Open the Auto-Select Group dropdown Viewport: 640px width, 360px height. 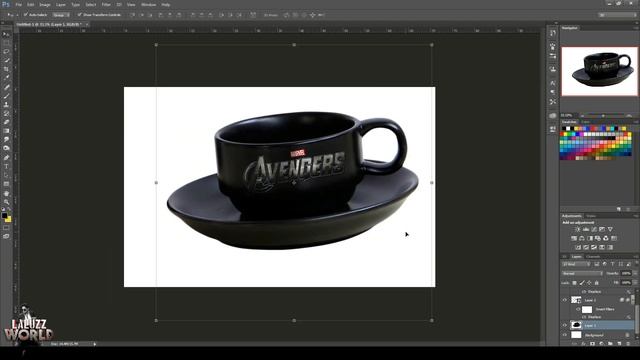pyautogui.click(x=61, y=15)
